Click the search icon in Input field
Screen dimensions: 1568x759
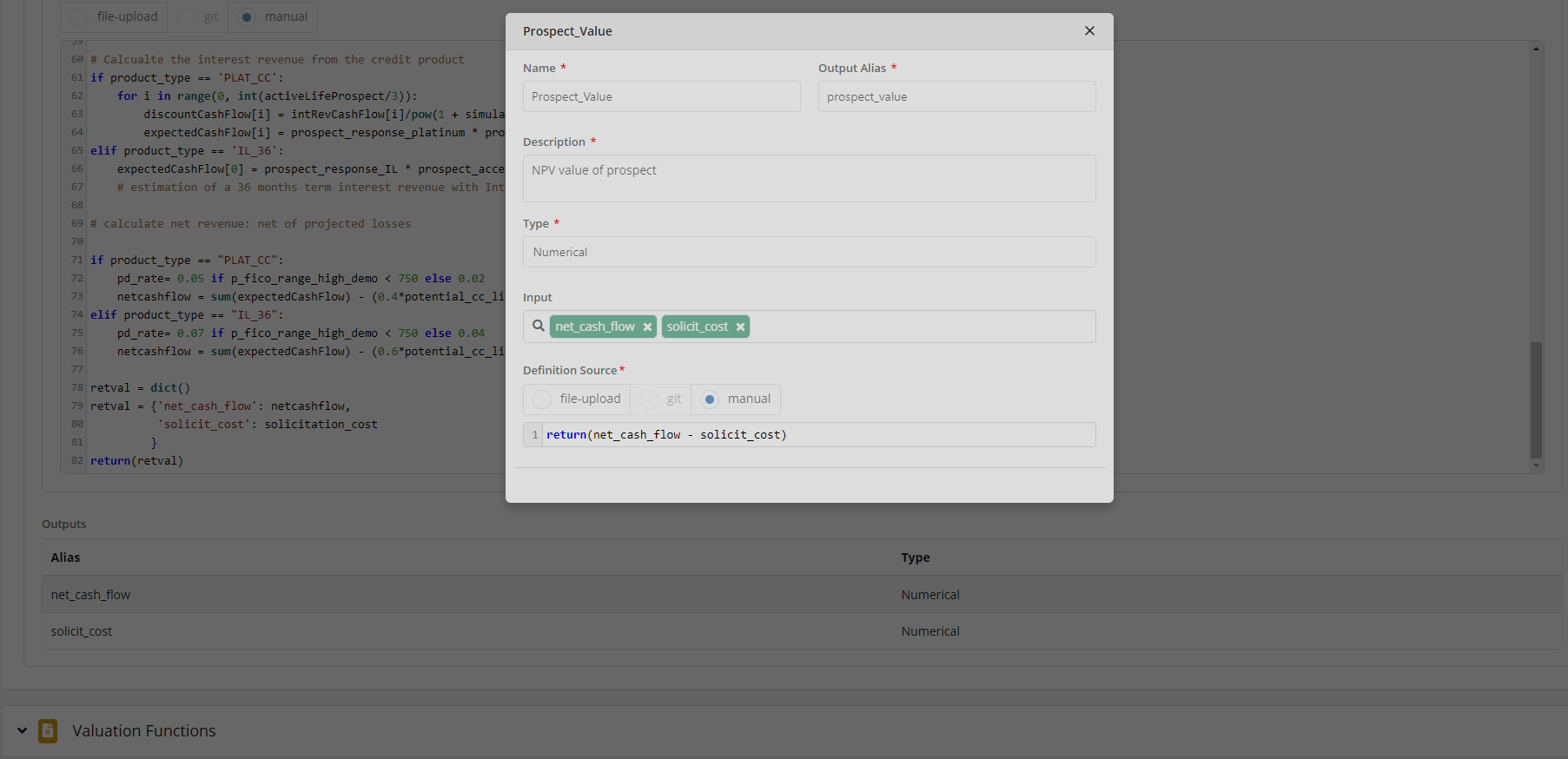click(x=539, y=326)
